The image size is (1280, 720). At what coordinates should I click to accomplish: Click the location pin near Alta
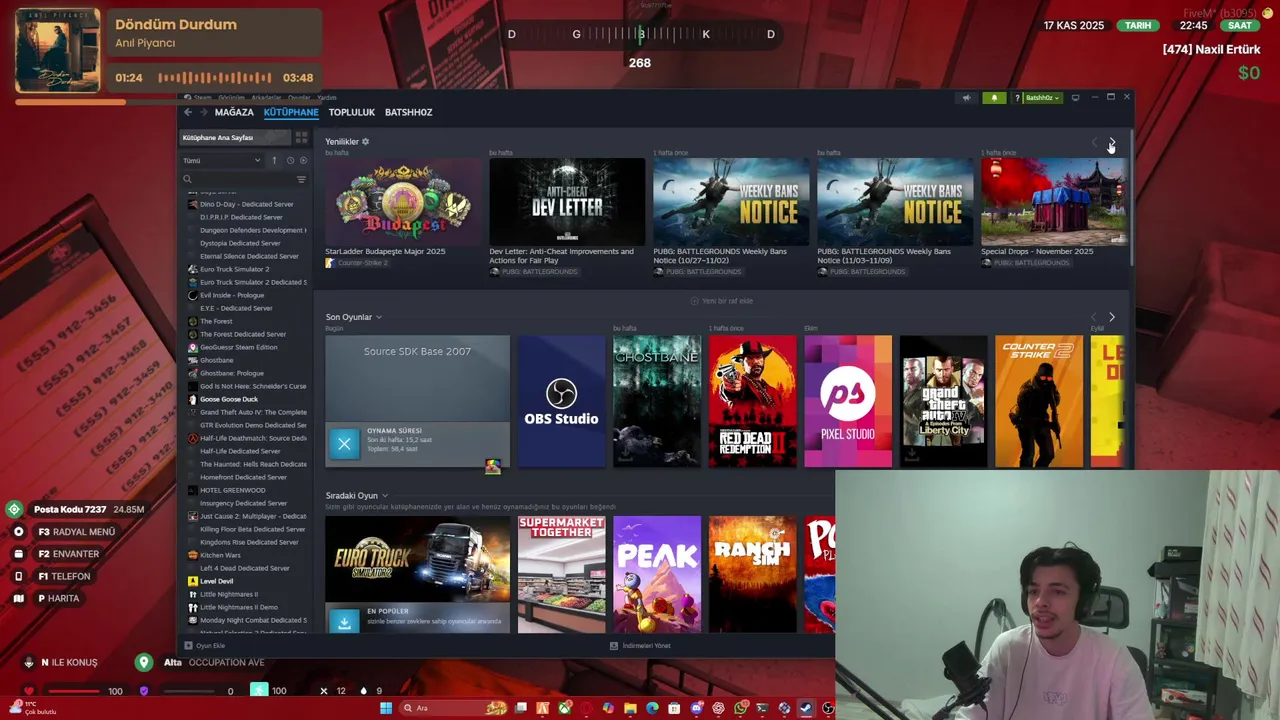click(x=144, y=662)
